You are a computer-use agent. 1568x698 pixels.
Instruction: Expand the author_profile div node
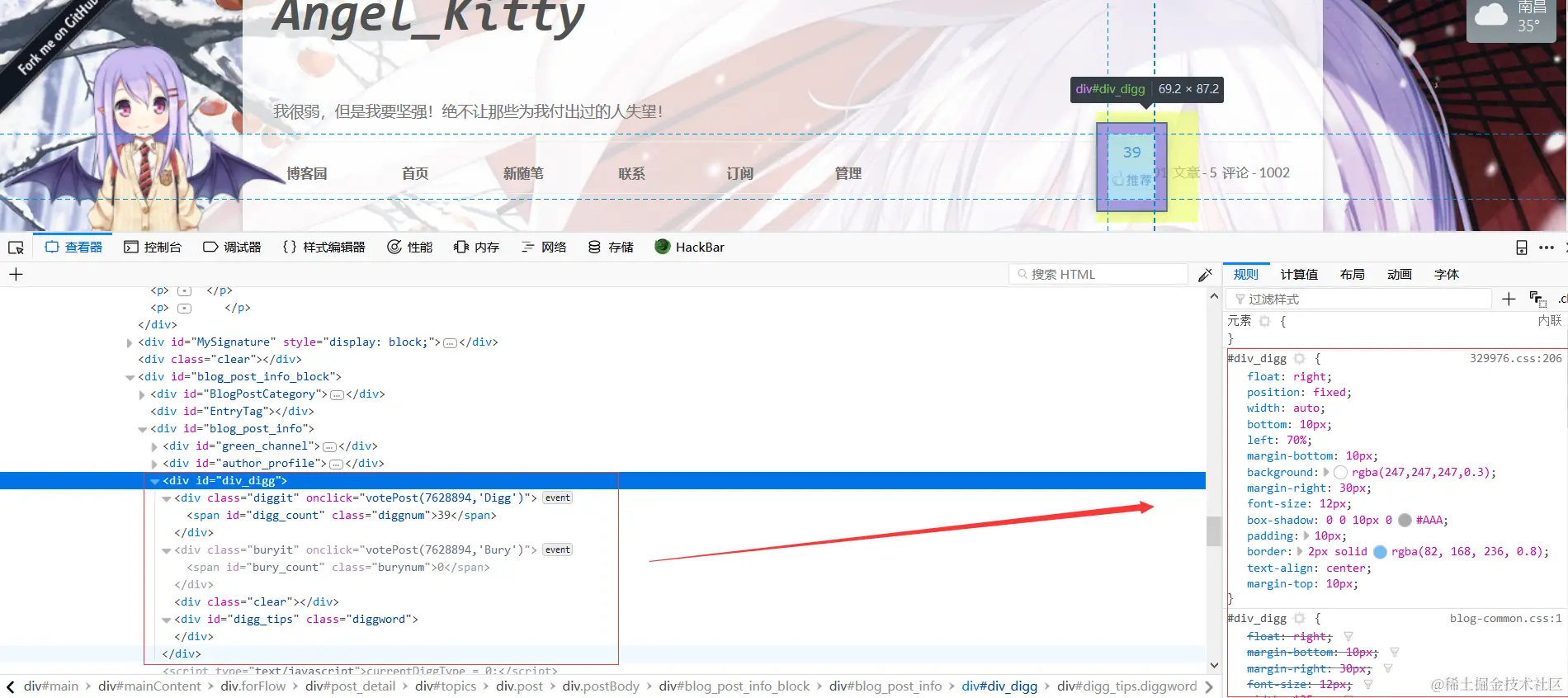click(154, 464)
